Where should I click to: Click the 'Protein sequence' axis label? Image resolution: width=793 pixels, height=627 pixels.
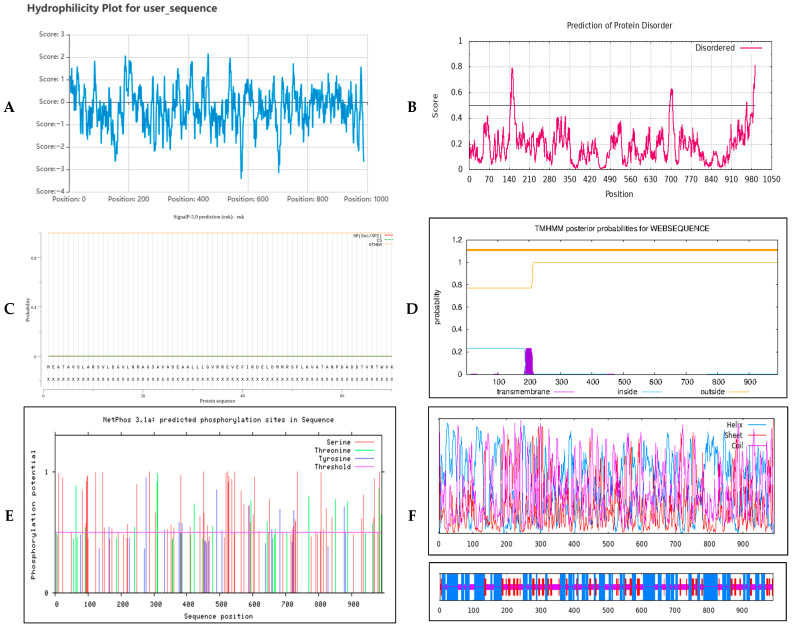click(x=217, y=401)
